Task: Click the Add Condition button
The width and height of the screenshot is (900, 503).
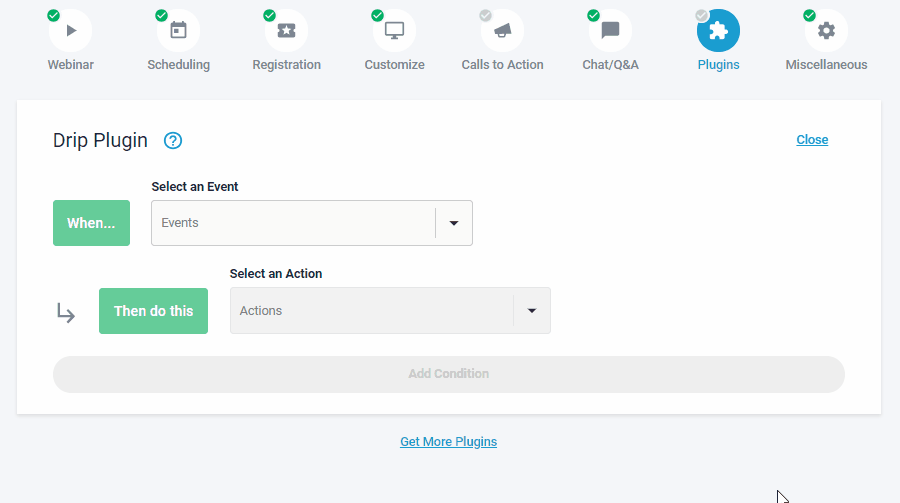Action: 449,374
